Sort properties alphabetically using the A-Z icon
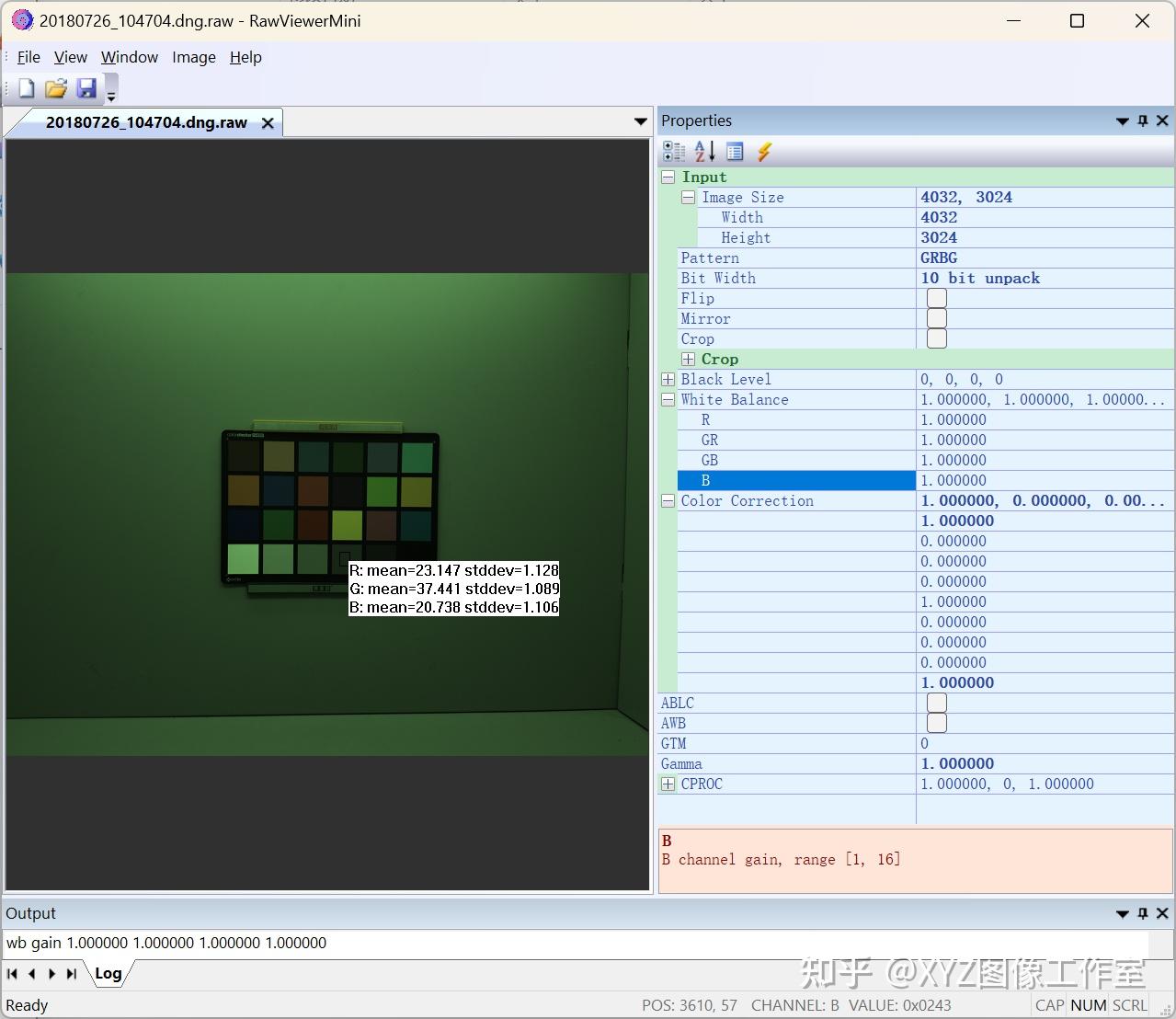This screenshot has width=1176, height=1019. coord(703,151)
